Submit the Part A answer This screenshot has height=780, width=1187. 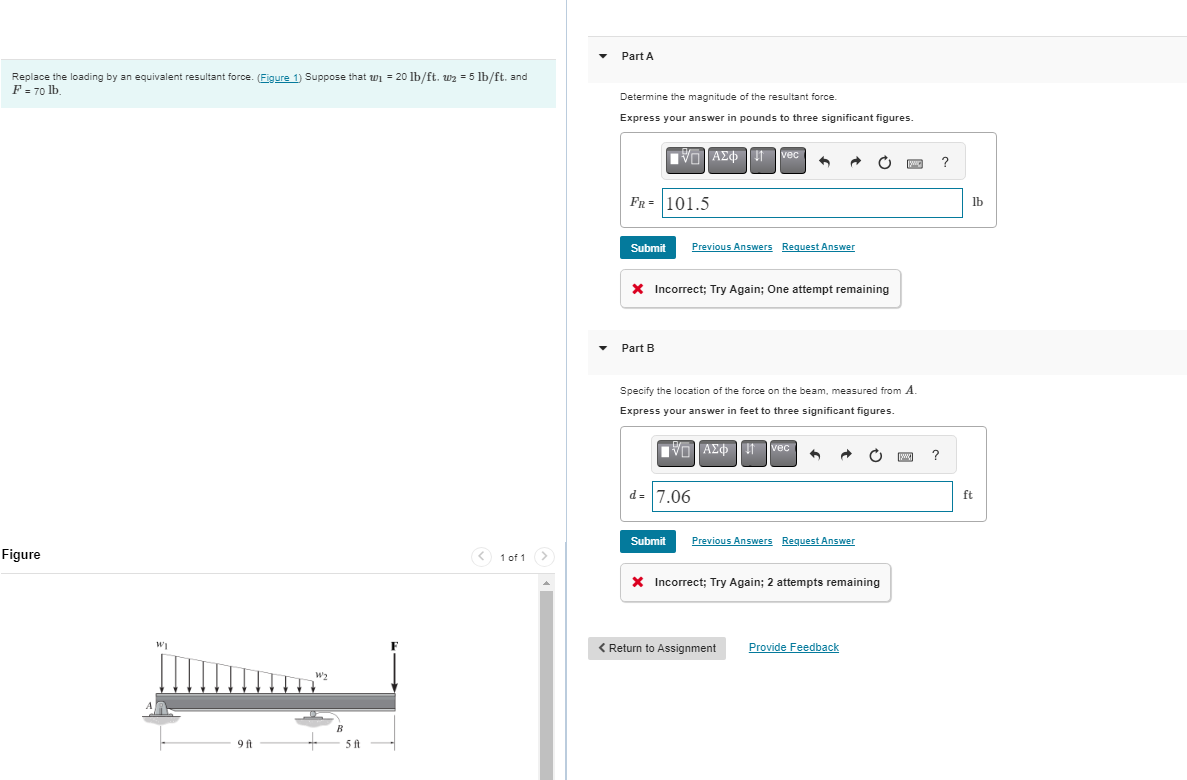point(647,247)
